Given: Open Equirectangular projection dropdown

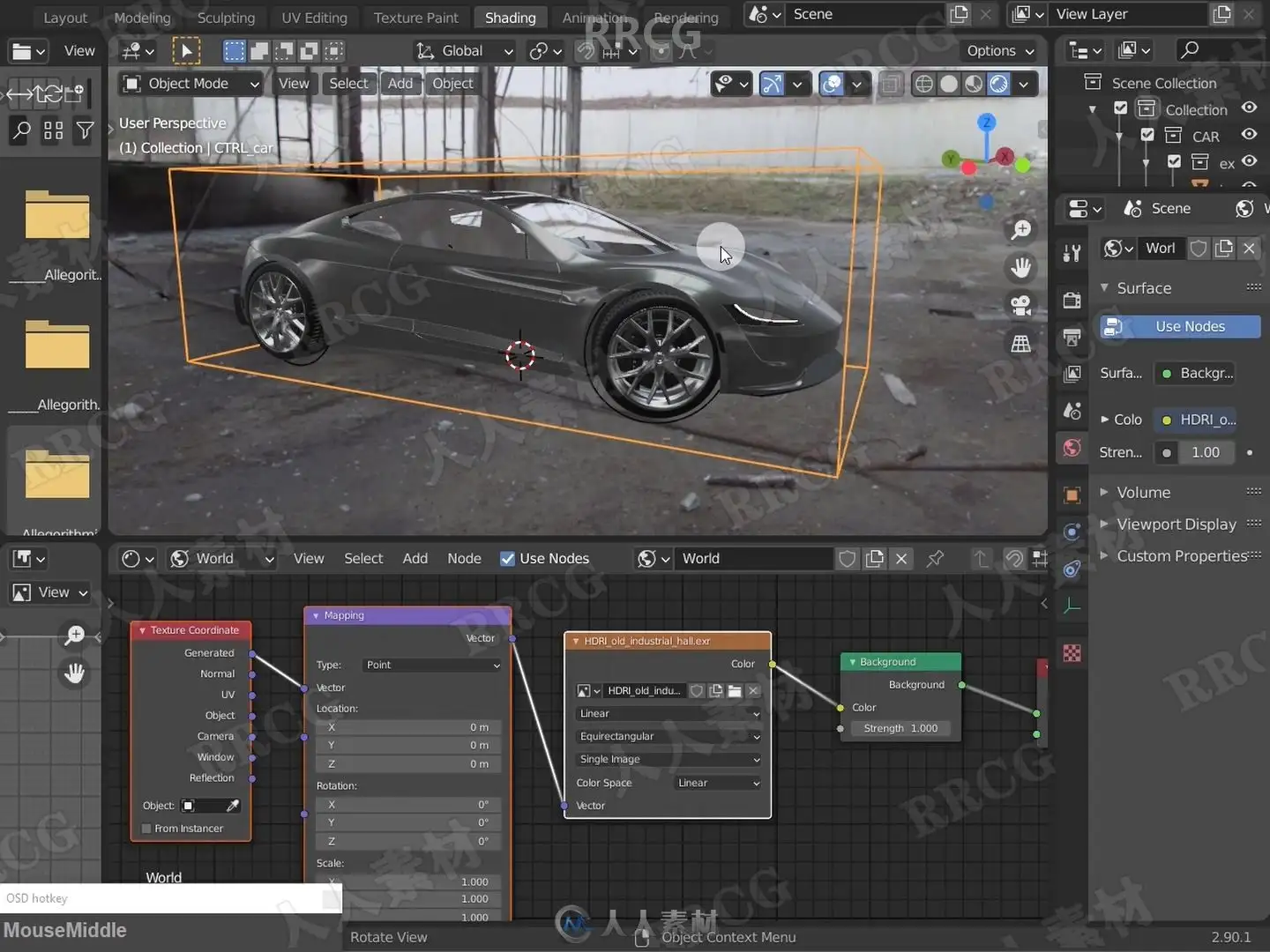Looking at the screenshot, I should point(668,737).
